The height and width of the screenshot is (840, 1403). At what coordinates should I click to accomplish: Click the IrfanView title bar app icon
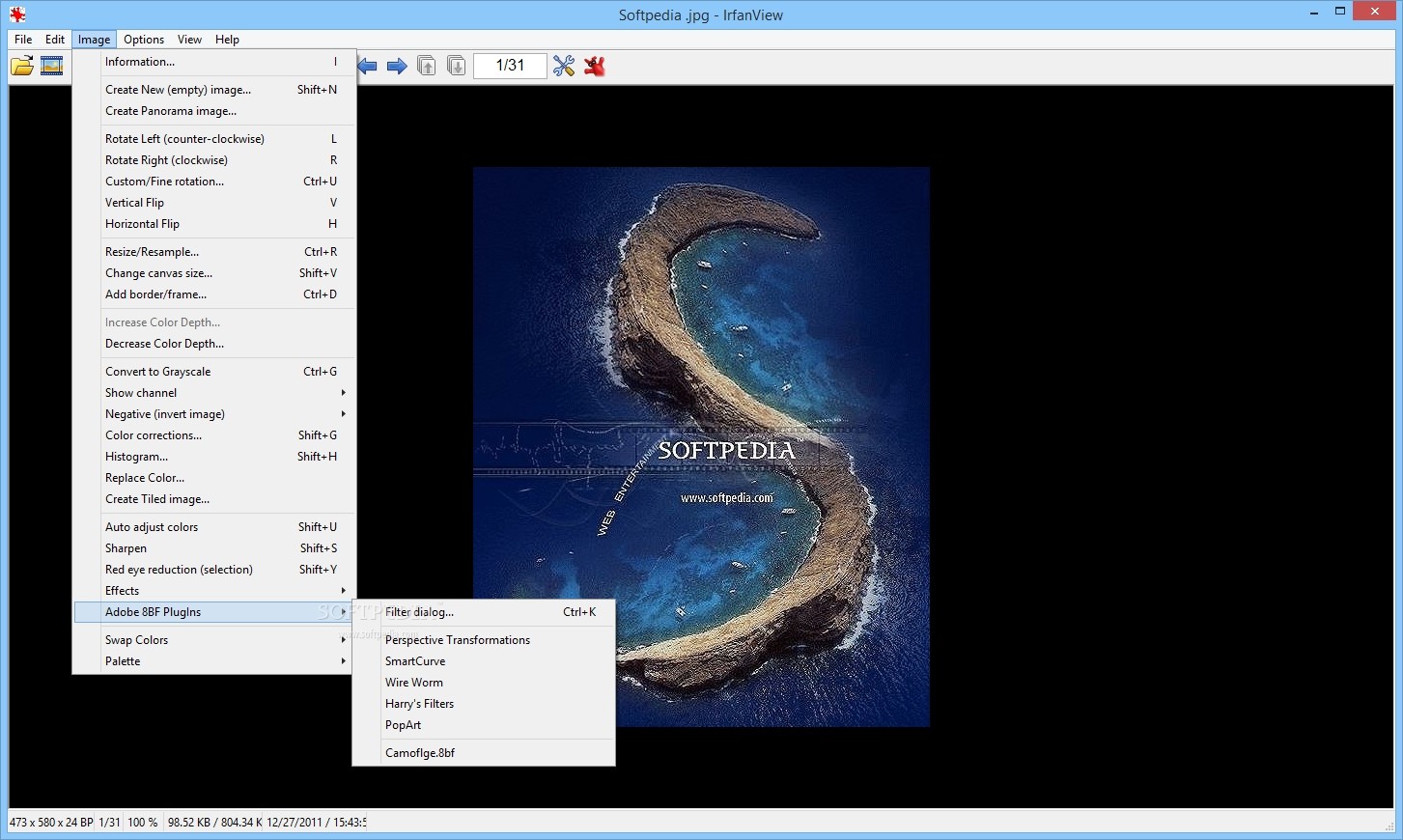(x=16, y=14)
